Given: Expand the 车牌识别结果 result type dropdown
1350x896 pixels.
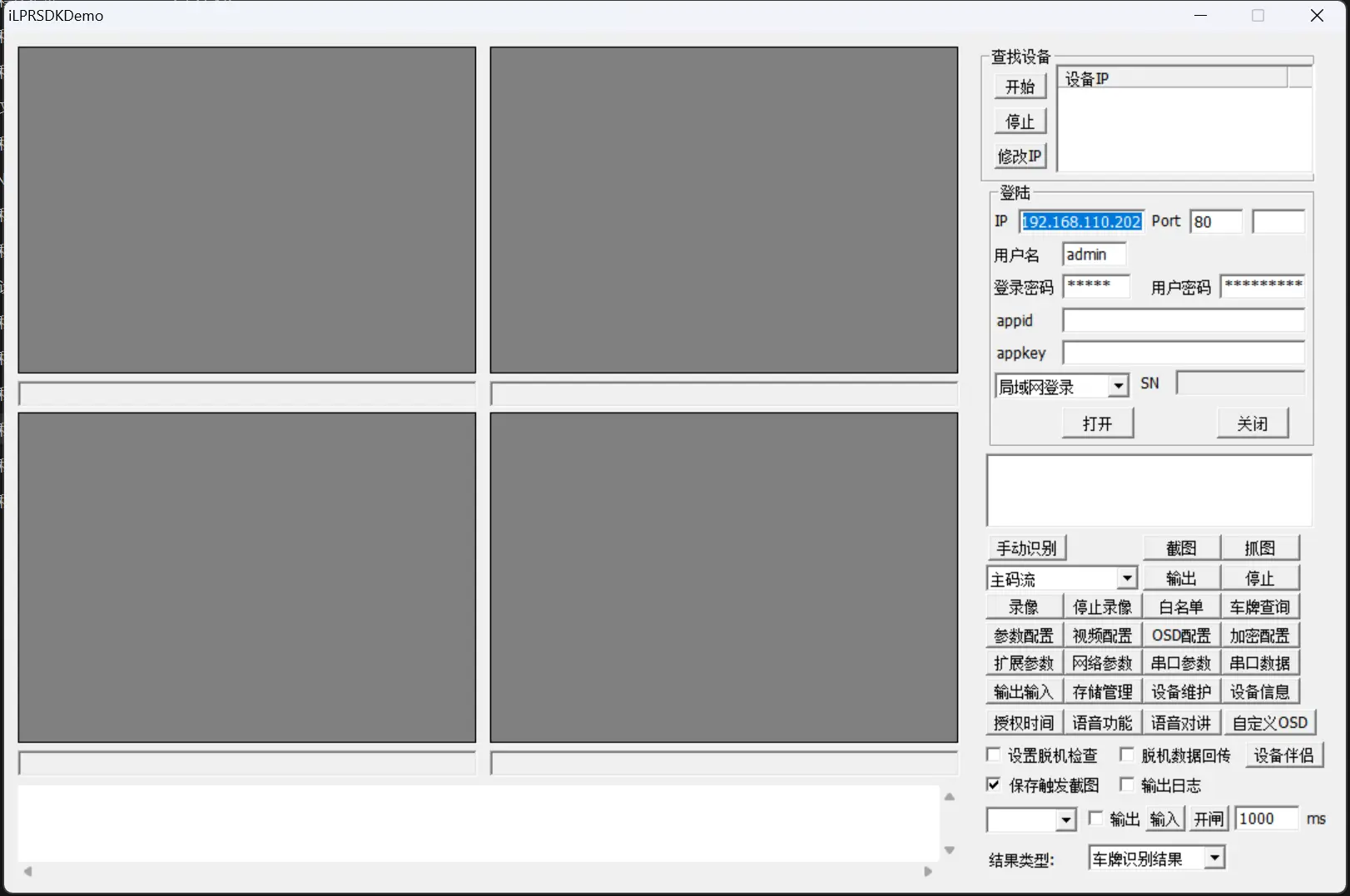Looking at the screenshot, I should click(x=1214, y=858).
